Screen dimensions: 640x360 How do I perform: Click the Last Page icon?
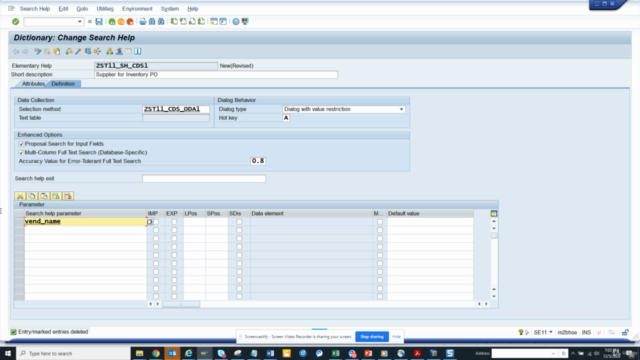click(201, 22)
